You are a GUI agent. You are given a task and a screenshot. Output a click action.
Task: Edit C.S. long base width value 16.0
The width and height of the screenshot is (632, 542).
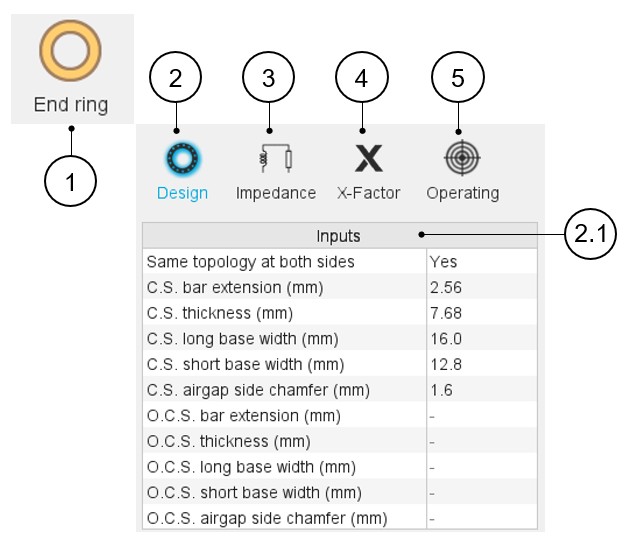point(480,339)
